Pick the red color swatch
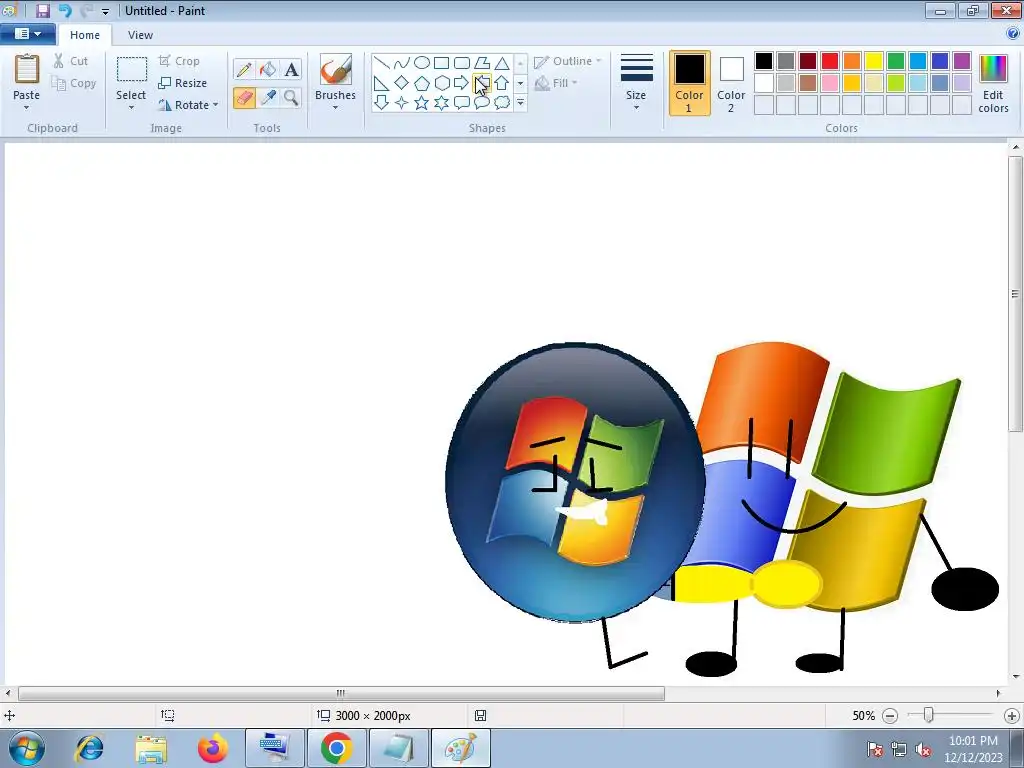The image size is (1024, 768). (x=830, y=61)
